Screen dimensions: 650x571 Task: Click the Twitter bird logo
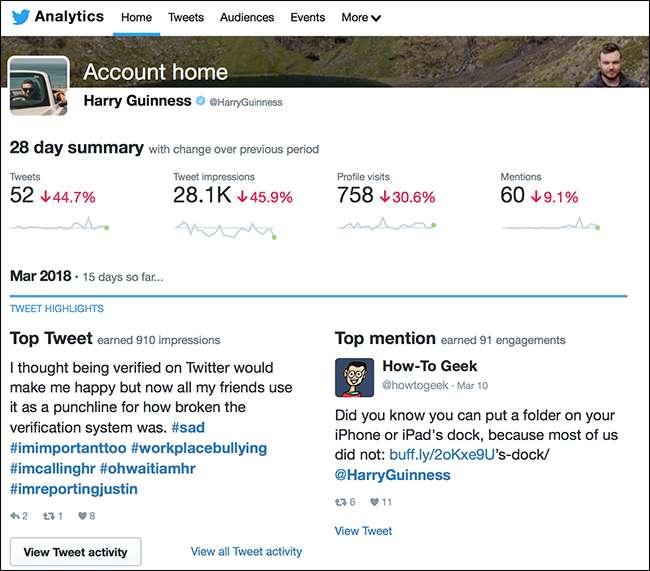pos(20,17)
